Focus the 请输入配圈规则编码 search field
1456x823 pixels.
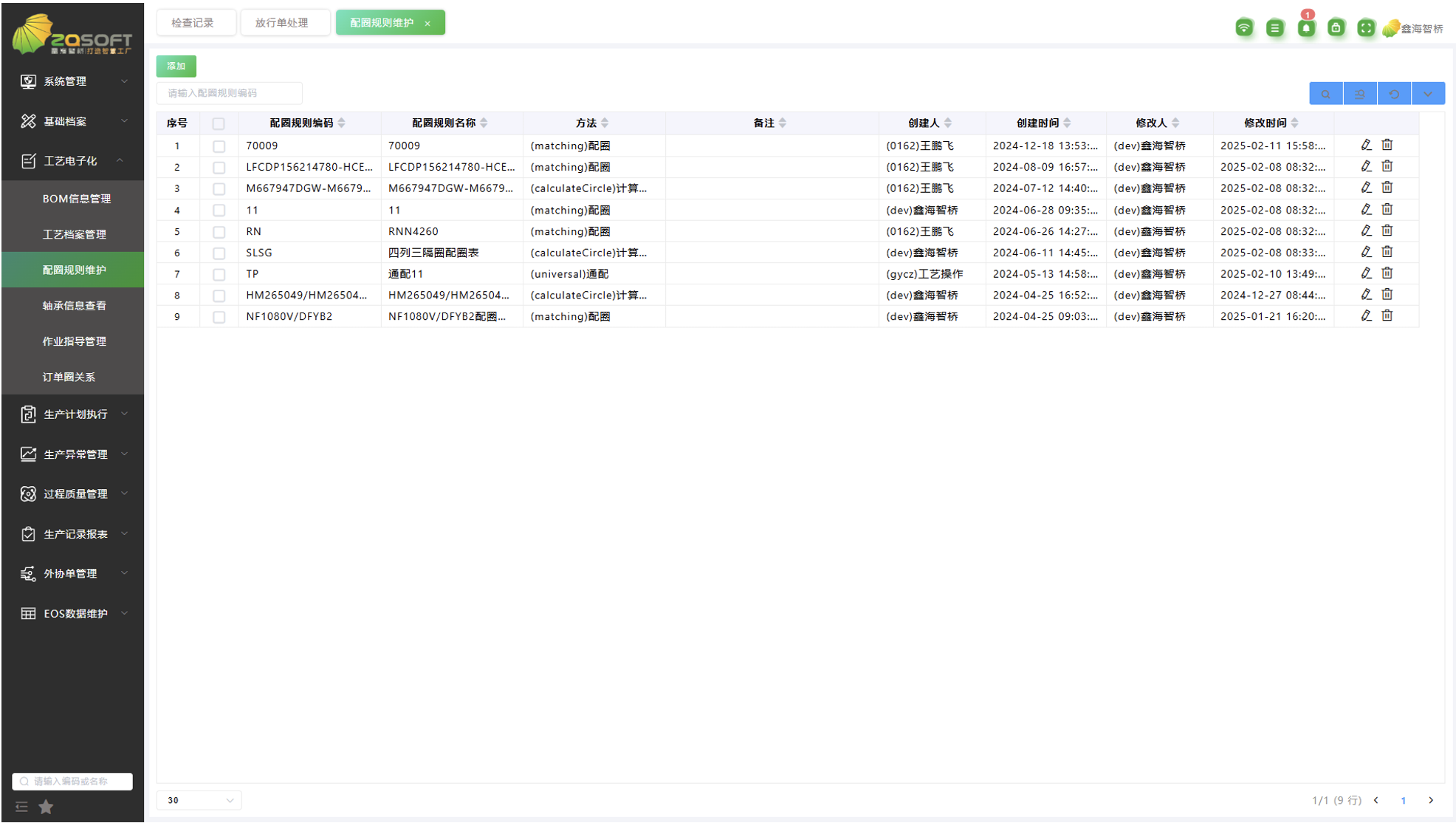229,93
